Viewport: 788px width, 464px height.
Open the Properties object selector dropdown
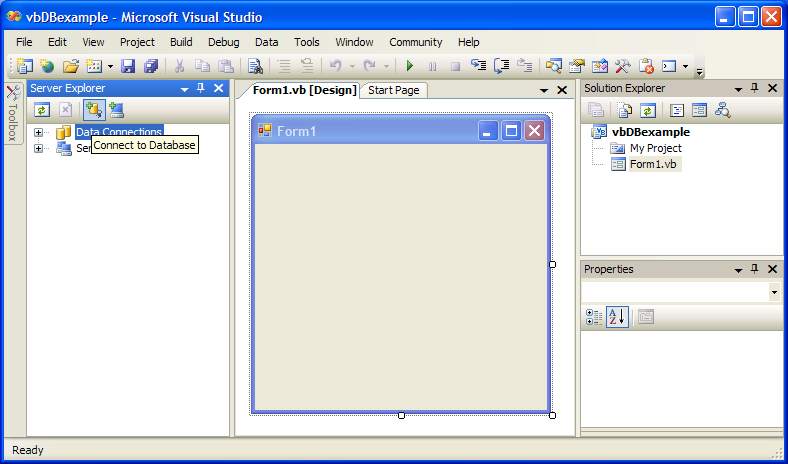(774, 292)
